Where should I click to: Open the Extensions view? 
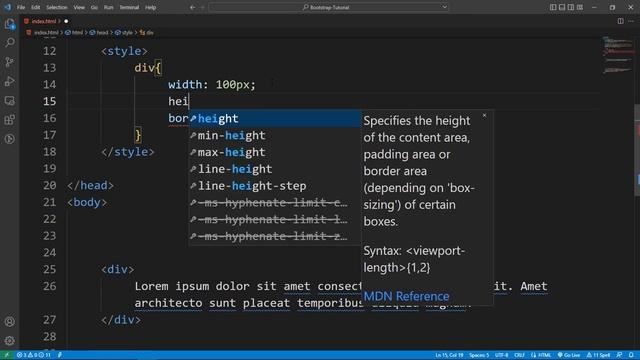(9, 120)
